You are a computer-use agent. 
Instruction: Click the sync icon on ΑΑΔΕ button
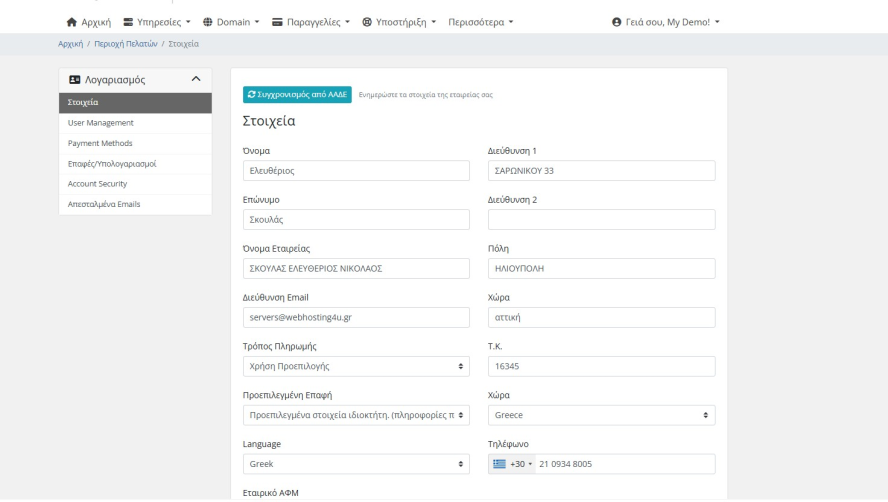(251, 95)
